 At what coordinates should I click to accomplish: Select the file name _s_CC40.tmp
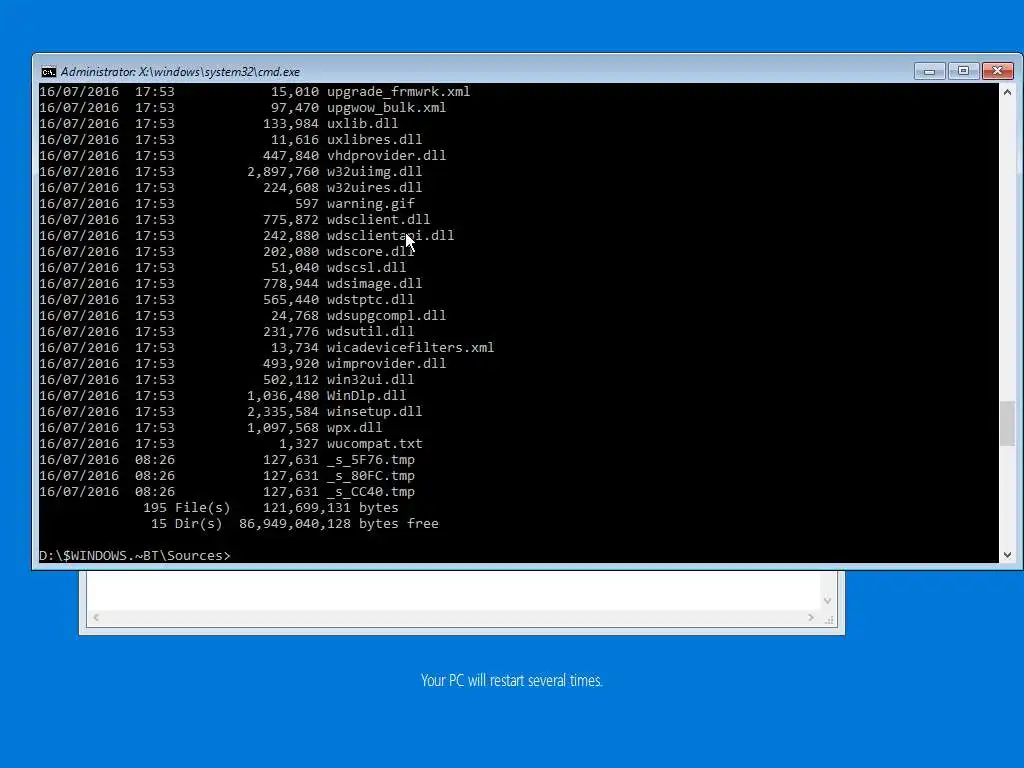pos(370,492)
